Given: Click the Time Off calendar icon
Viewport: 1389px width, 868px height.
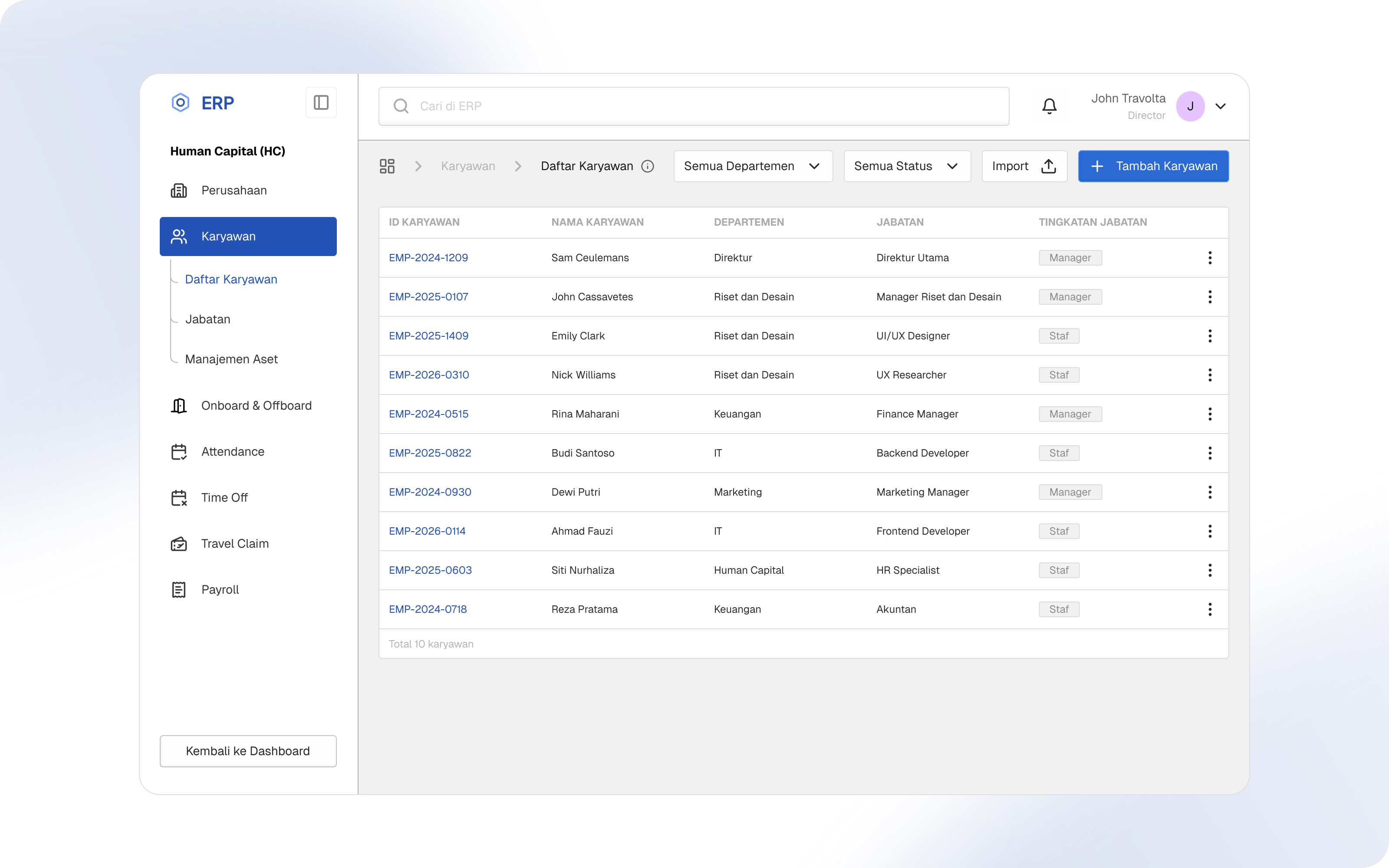Looking at the screenshot, I should 179,498.
